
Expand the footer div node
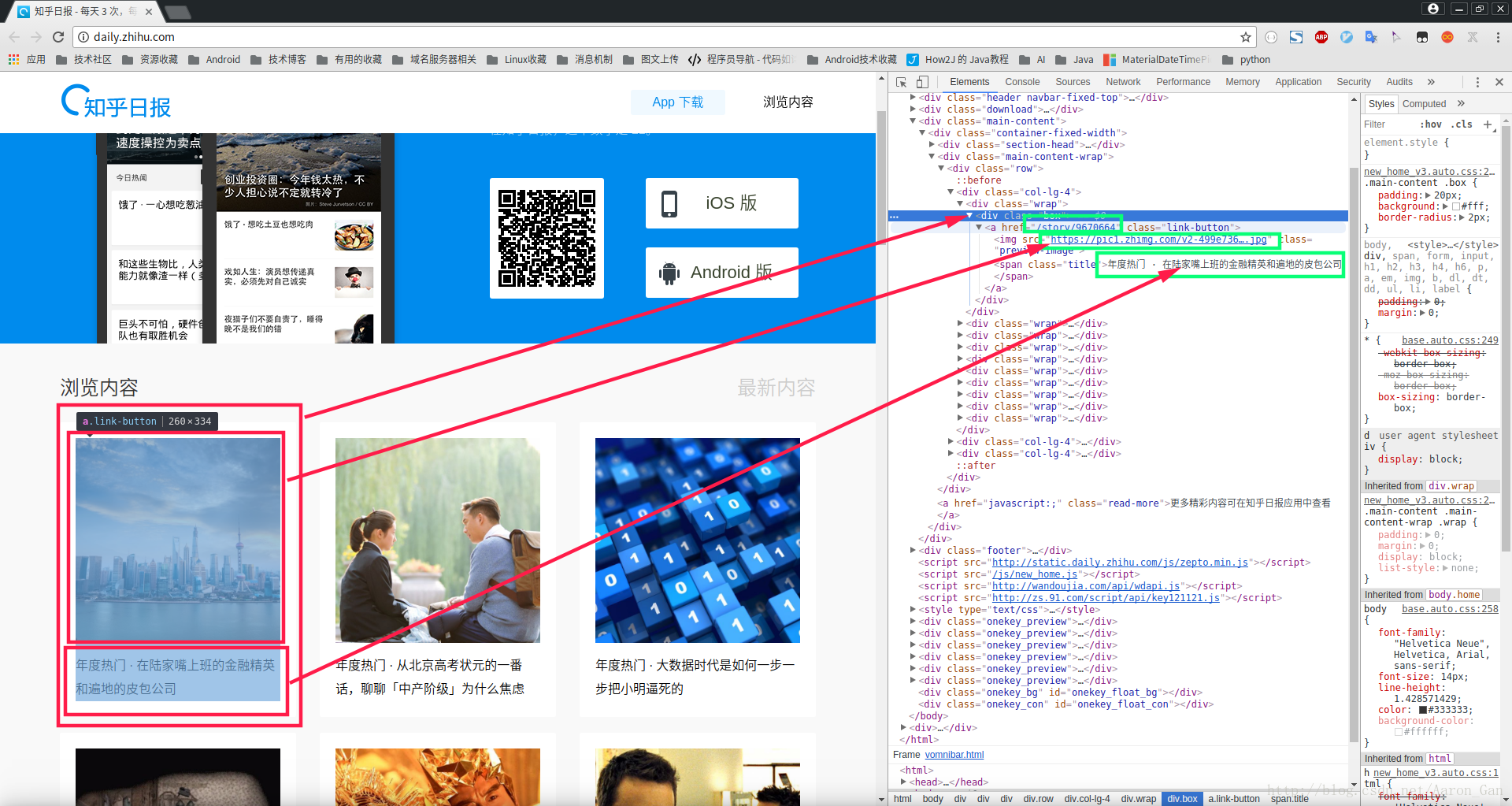click(x=913, y=551)
